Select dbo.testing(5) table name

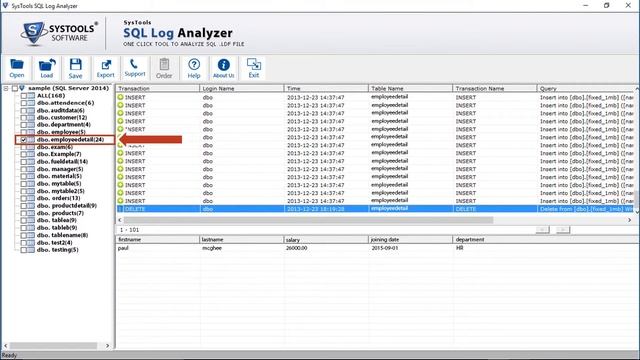point(58,250)
